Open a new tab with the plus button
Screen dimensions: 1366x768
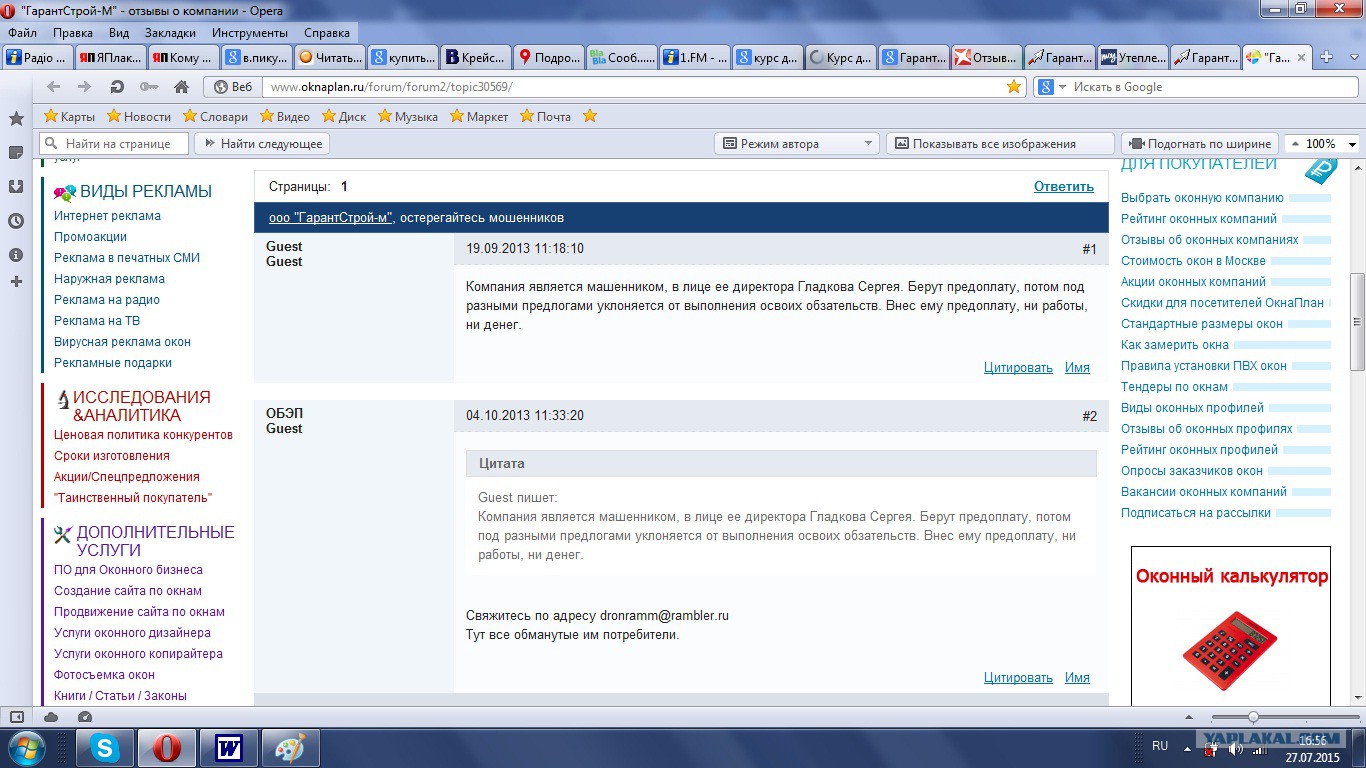[1327, 57]
